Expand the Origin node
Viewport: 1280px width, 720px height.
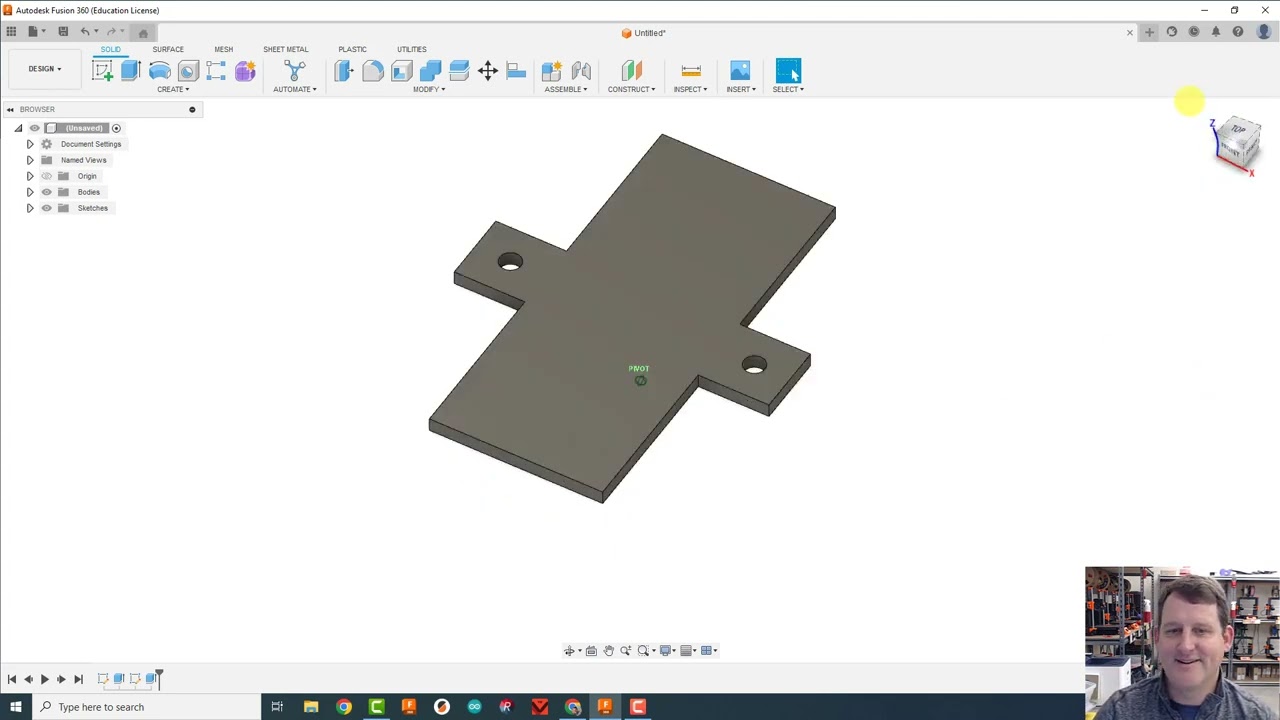29,176
